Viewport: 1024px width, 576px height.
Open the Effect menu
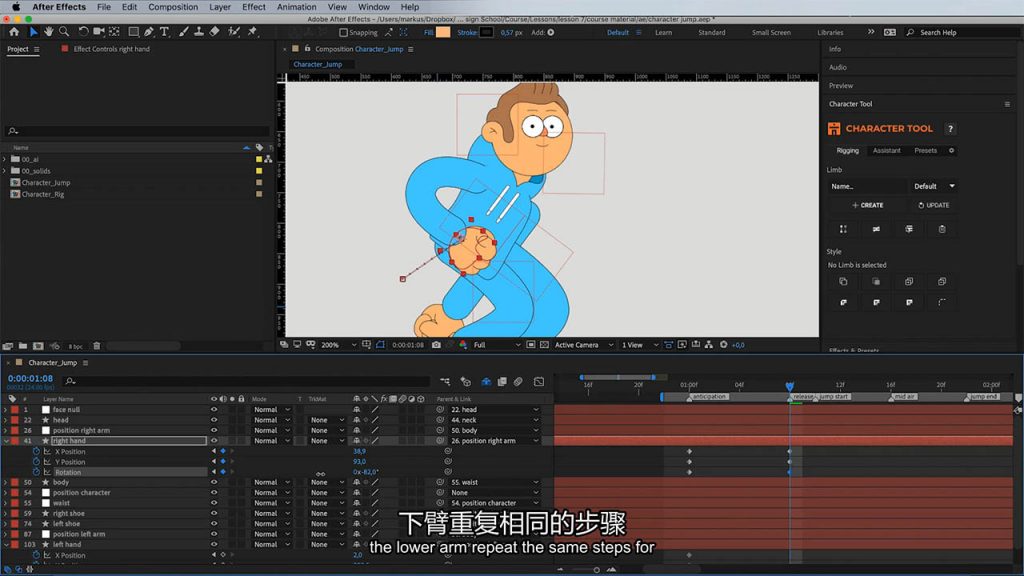click(x=253, y=7)
